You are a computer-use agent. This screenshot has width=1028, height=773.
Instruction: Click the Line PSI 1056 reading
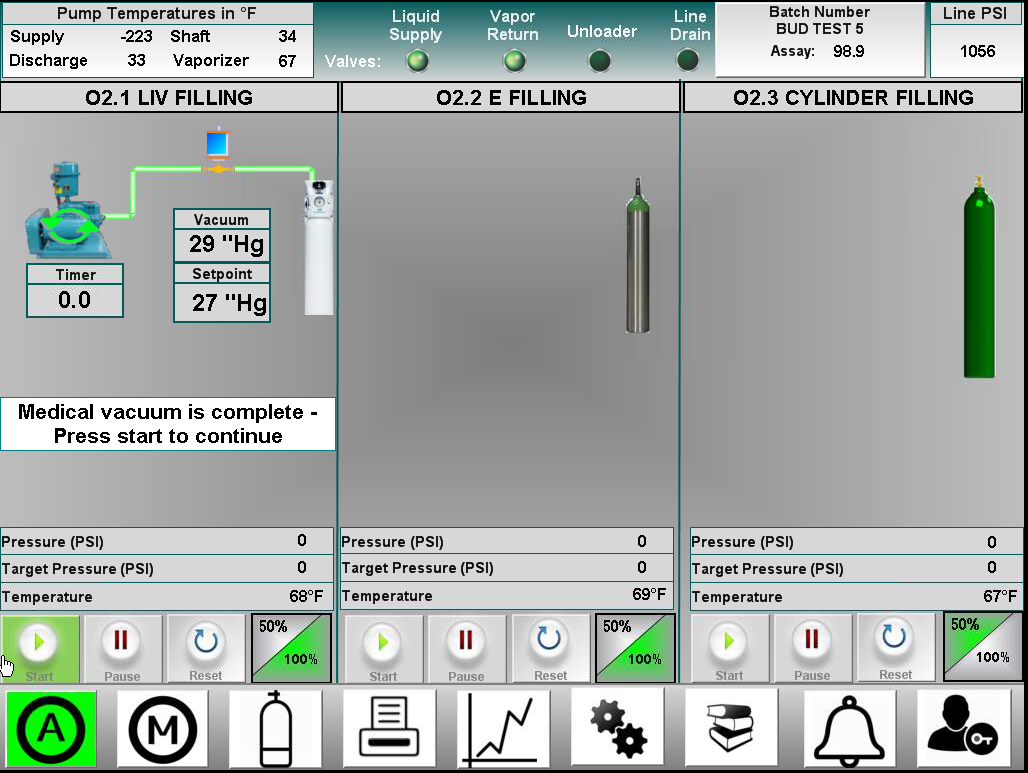coord(977,51)
